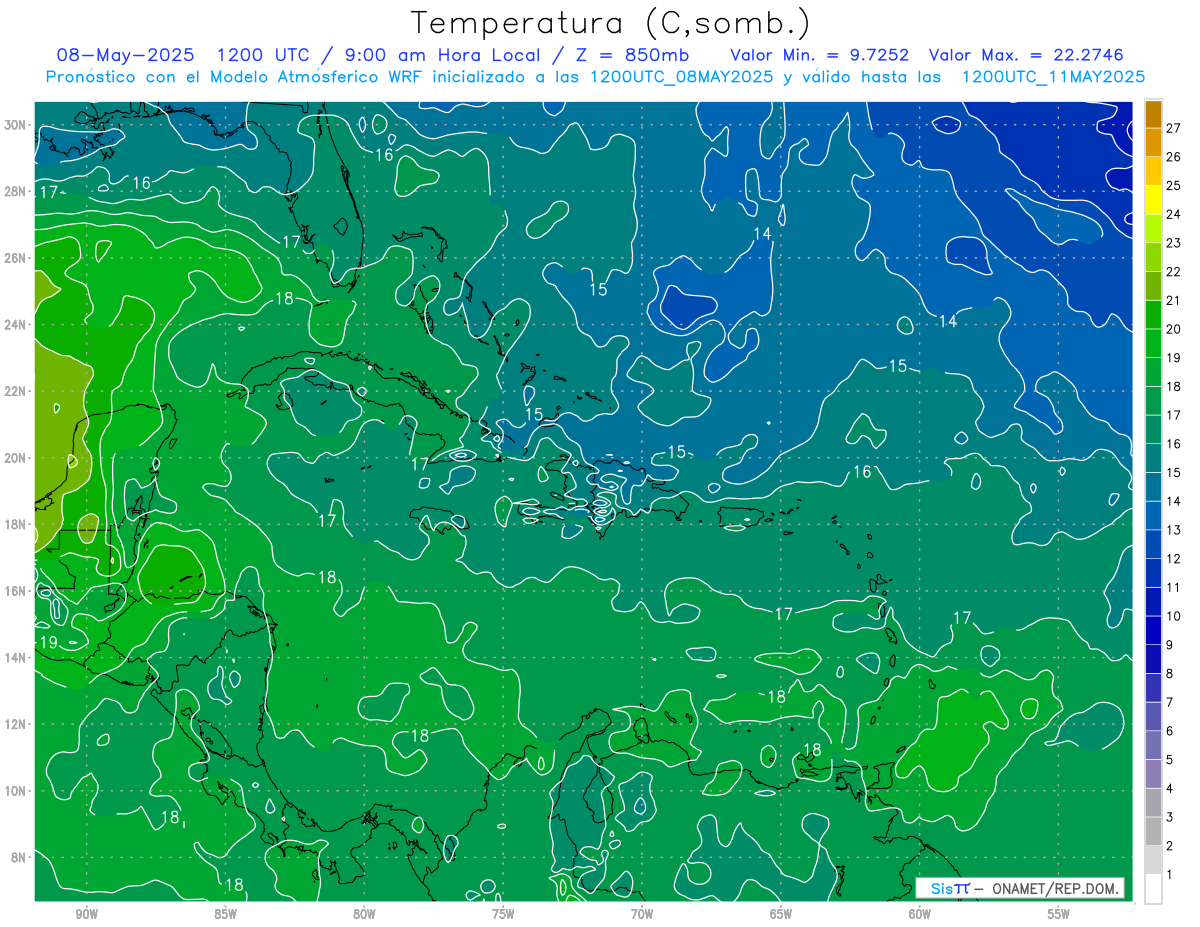Click the 'Temperatura (C,somb.)' chart title
This screenshot has height=927, width=1200.
pyautogui.click(x=610, y=22)
